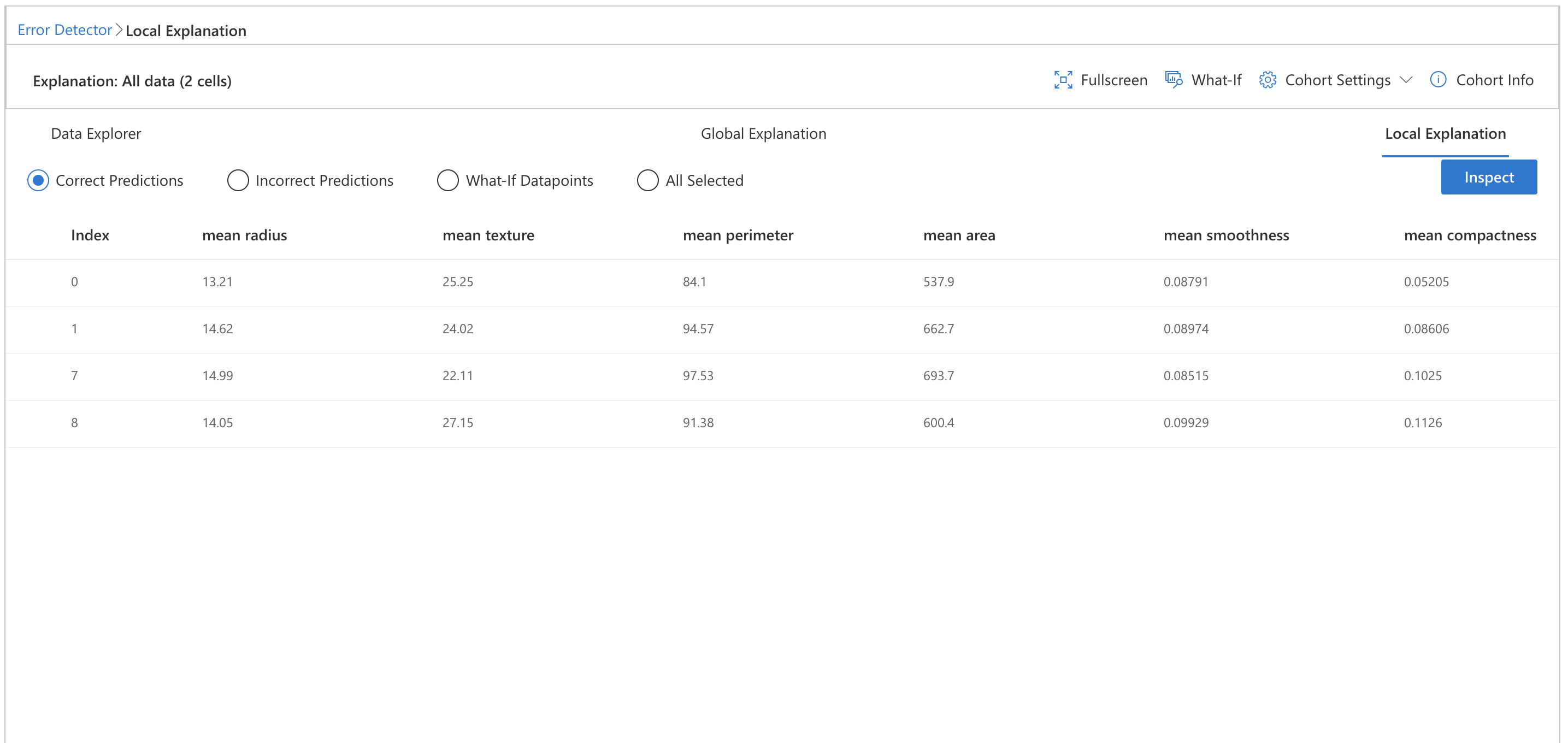Open the What-If panel icon
The image size is (1568, 743).
point(1172,80)
